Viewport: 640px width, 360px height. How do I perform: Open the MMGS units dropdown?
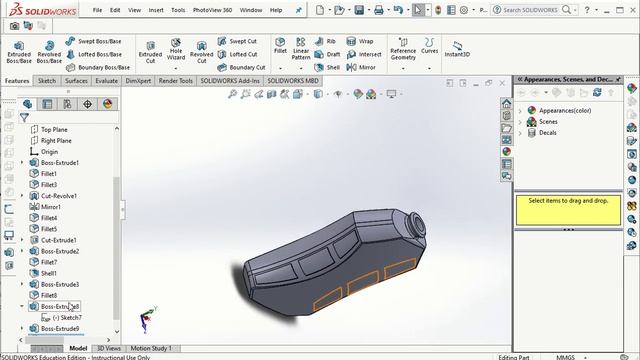point(571,357)
